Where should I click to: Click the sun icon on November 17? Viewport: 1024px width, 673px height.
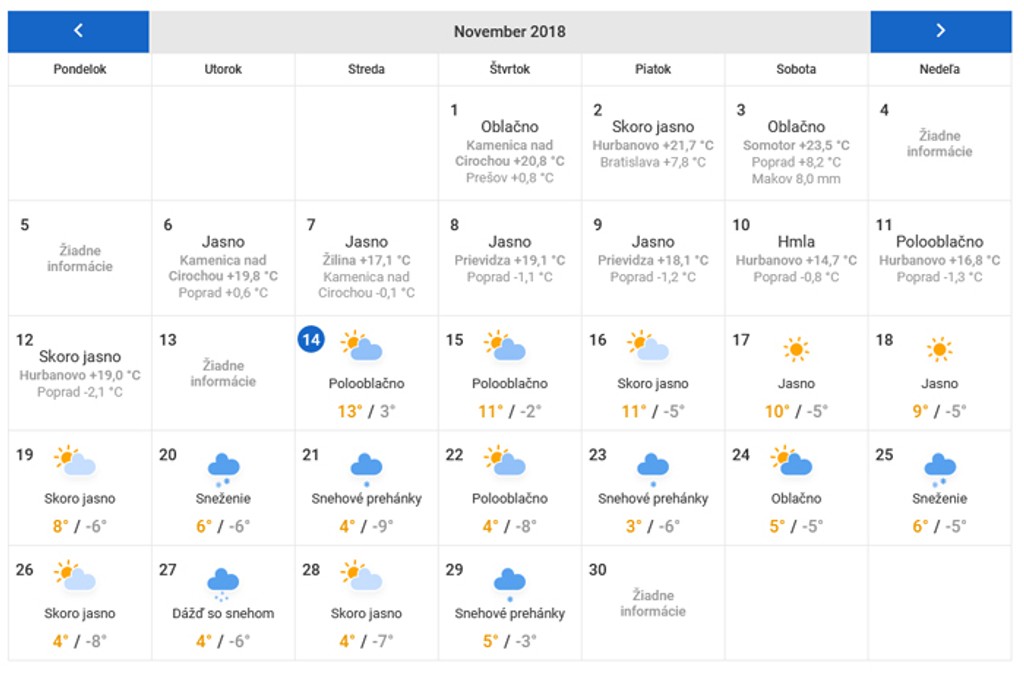coord(796,349)
